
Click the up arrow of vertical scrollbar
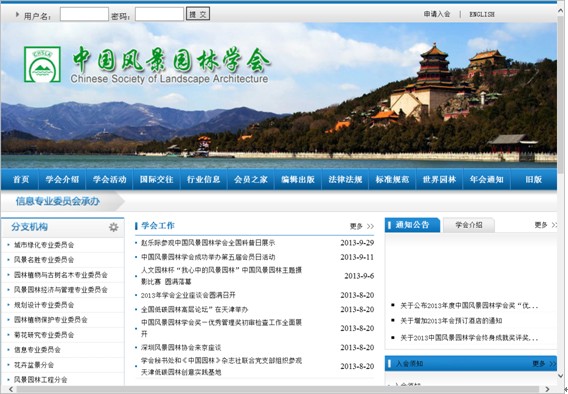click(x=561, y=11)
